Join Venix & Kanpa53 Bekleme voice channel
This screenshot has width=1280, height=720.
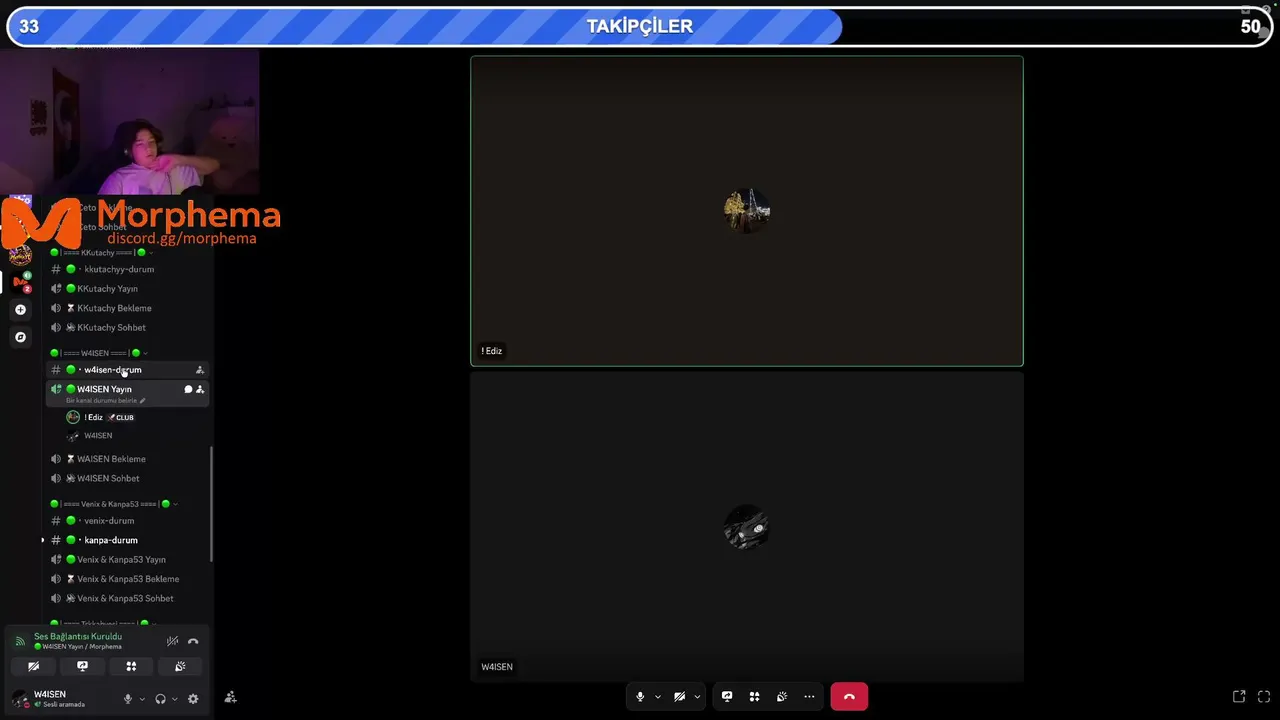pos(128,579)
